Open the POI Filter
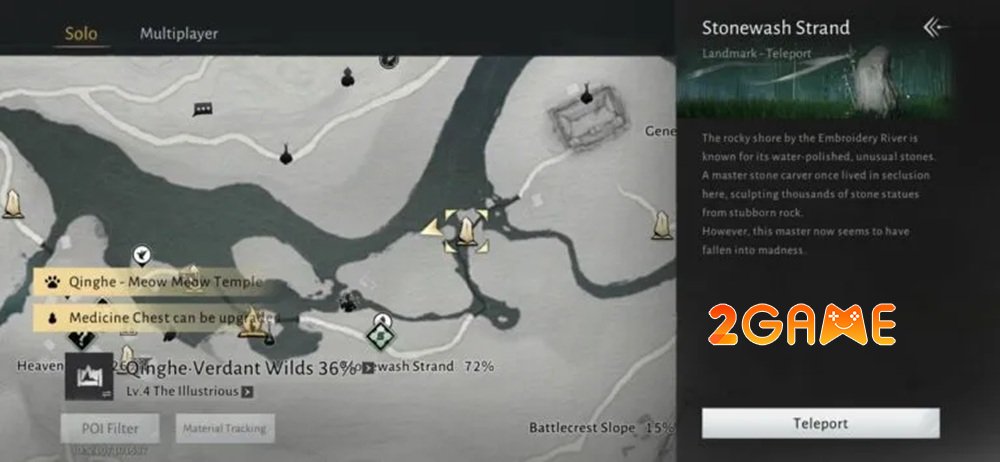1000x462 pixels. pos(110,428)
